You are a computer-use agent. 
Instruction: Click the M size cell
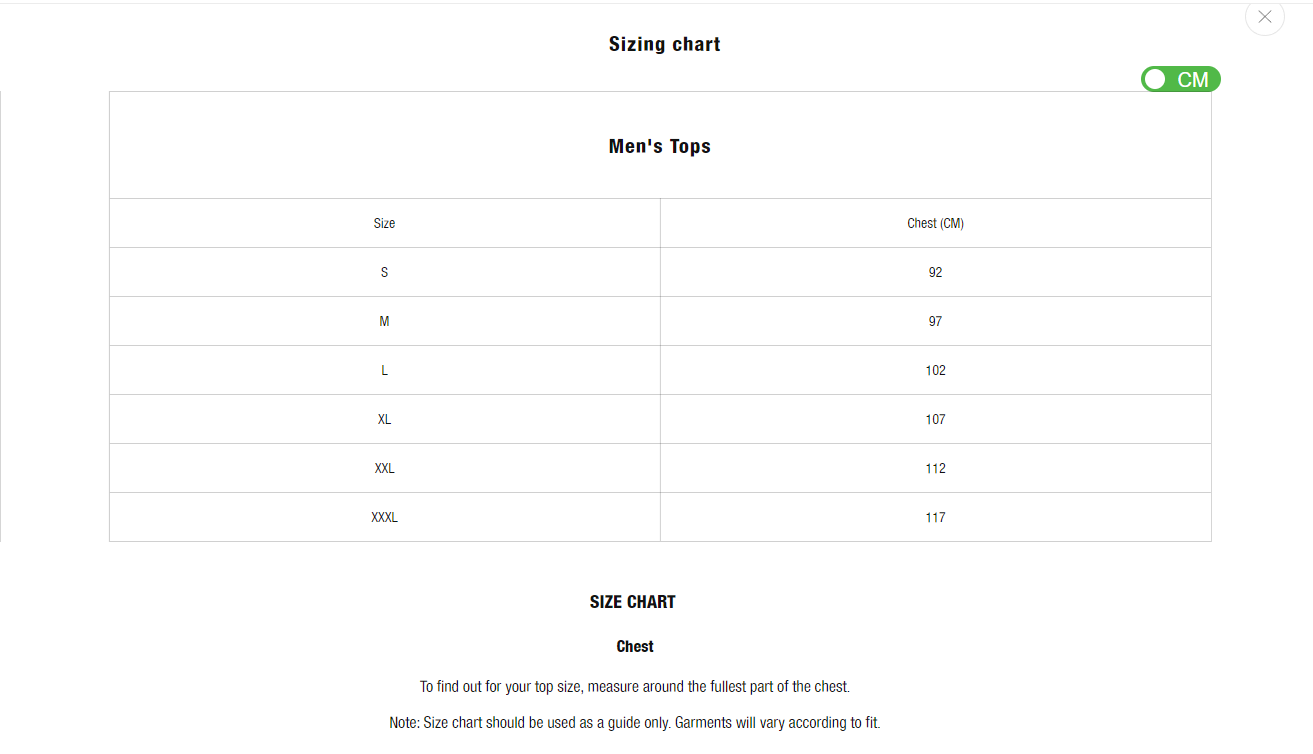click(384, 321)
